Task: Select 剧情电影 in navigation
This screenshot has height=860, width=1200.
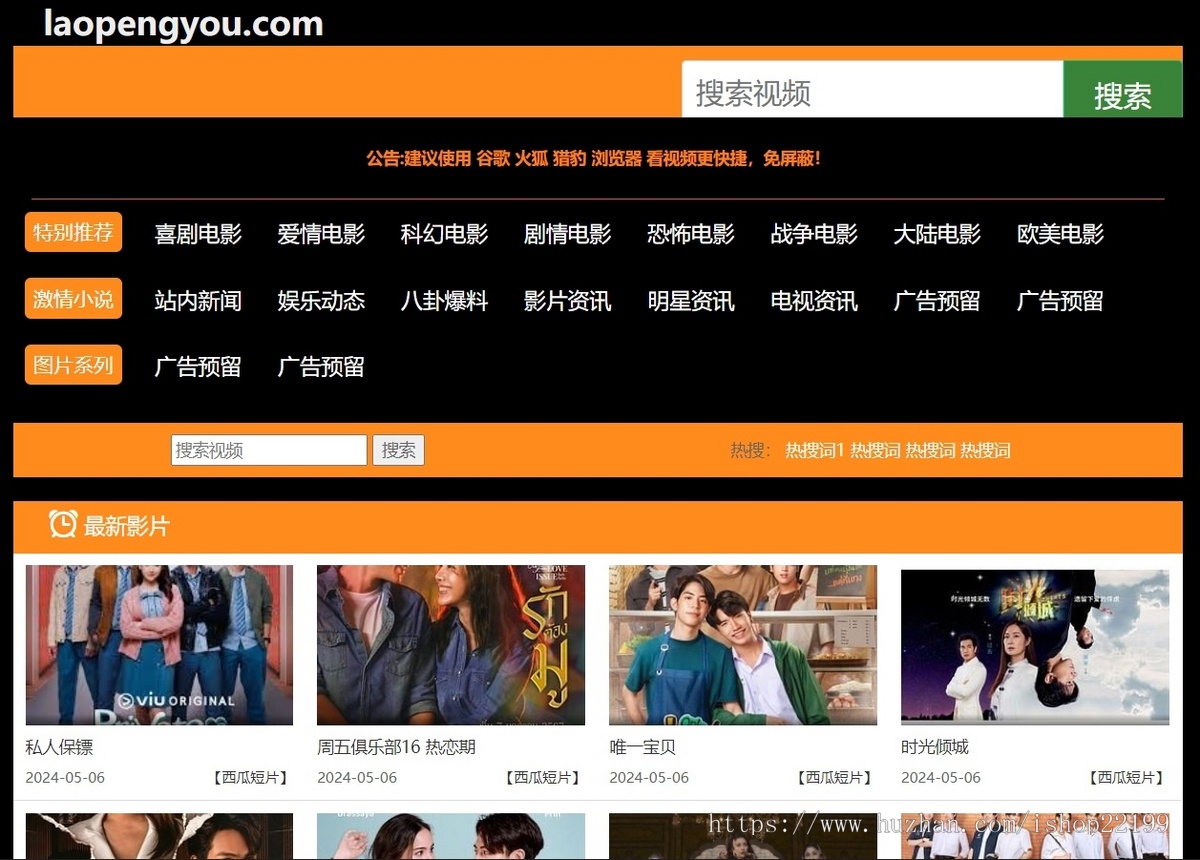Action: (x=567, y=234)
